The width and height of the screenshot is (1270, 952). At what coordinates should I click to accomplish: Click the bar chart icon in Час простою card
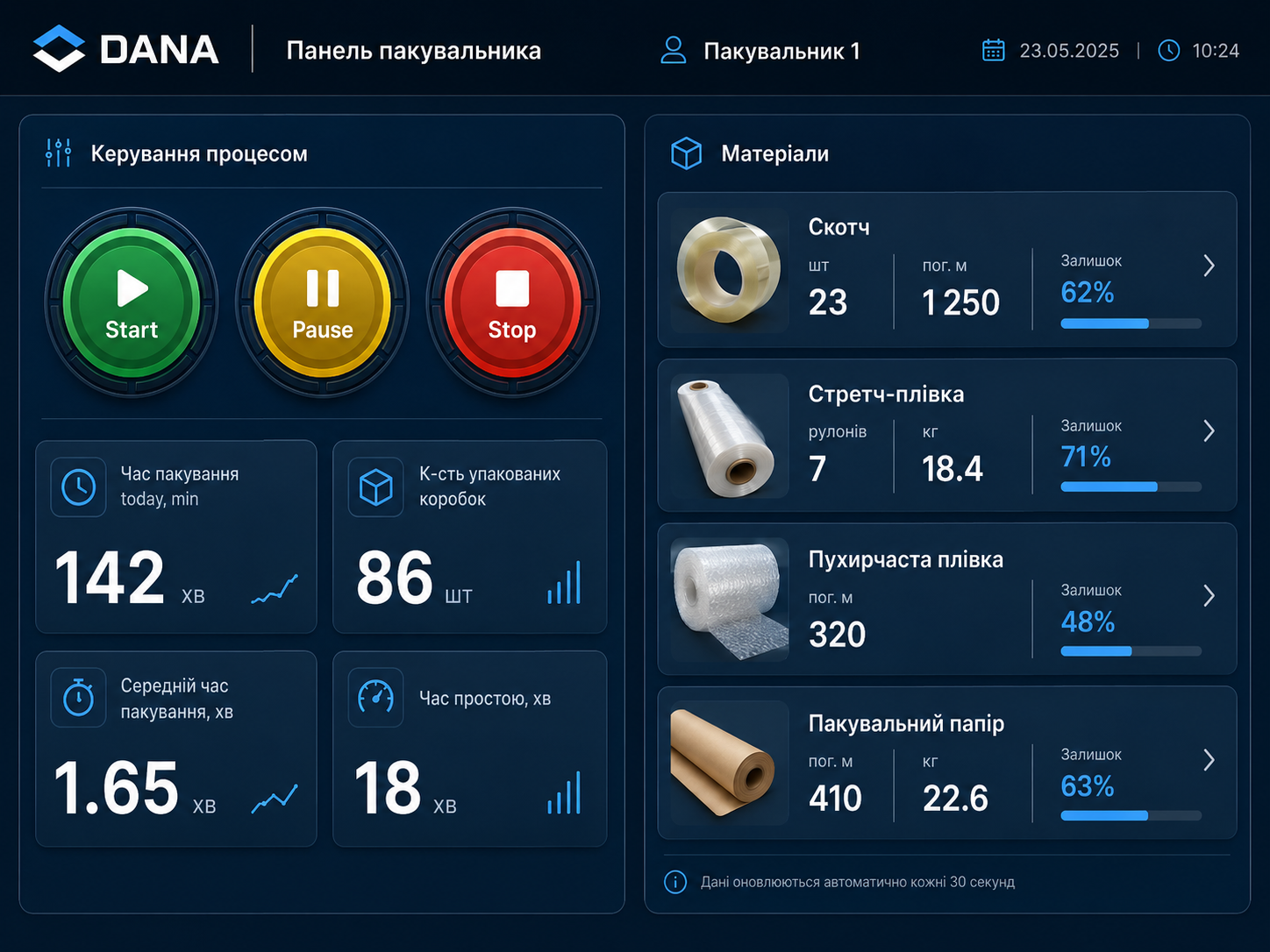564,793
